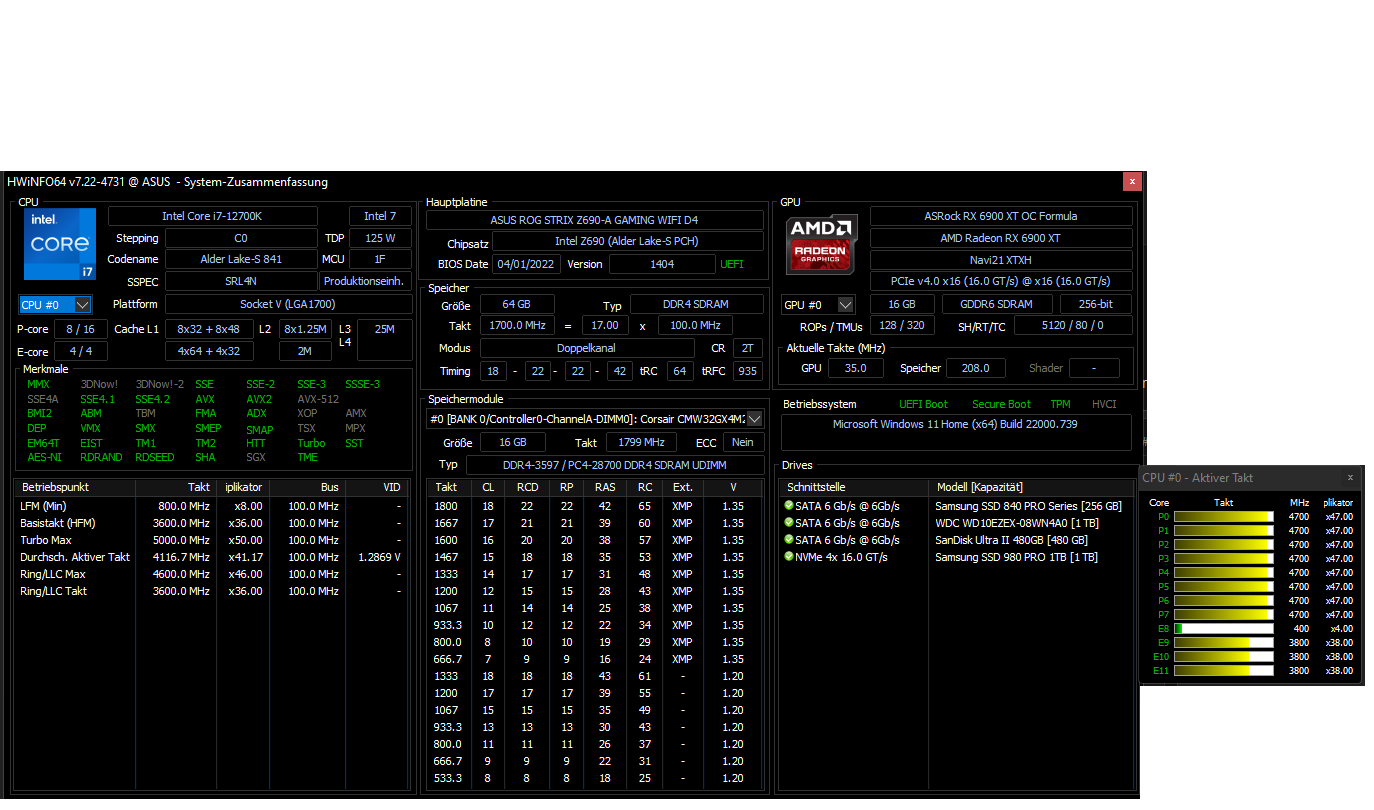The image size is (1374, 810).
Task: Click the Doppelkanal mode field
Action: [587, 348]
